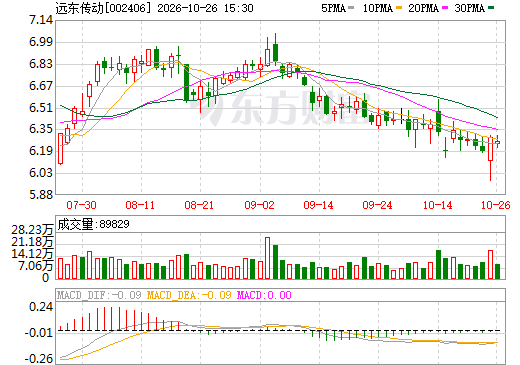Select the 08-21 date label
This screenshot has width=520, height=365.
pos(199,205)
